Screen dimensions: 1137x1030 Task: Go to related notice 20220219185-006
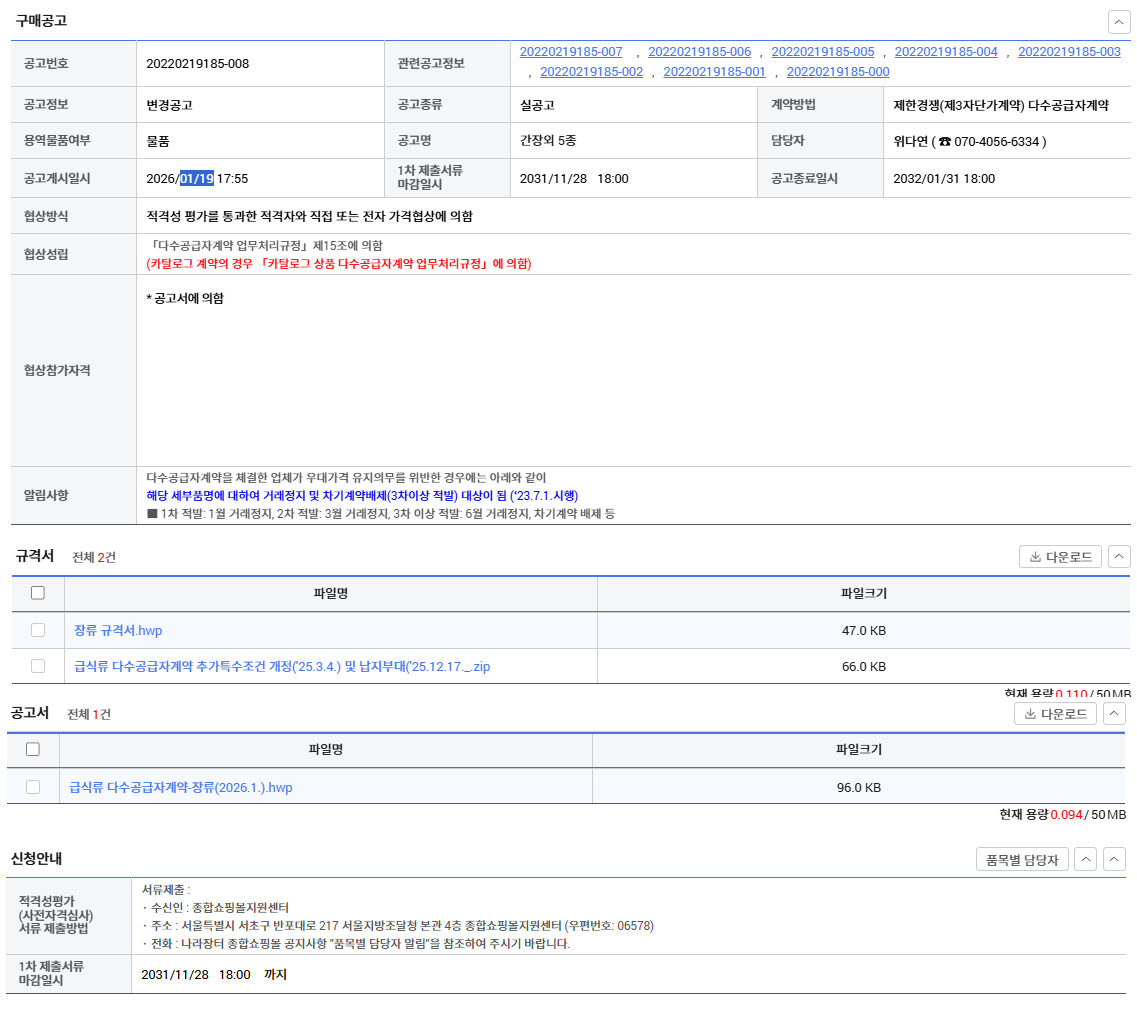[x=699, y=52]
